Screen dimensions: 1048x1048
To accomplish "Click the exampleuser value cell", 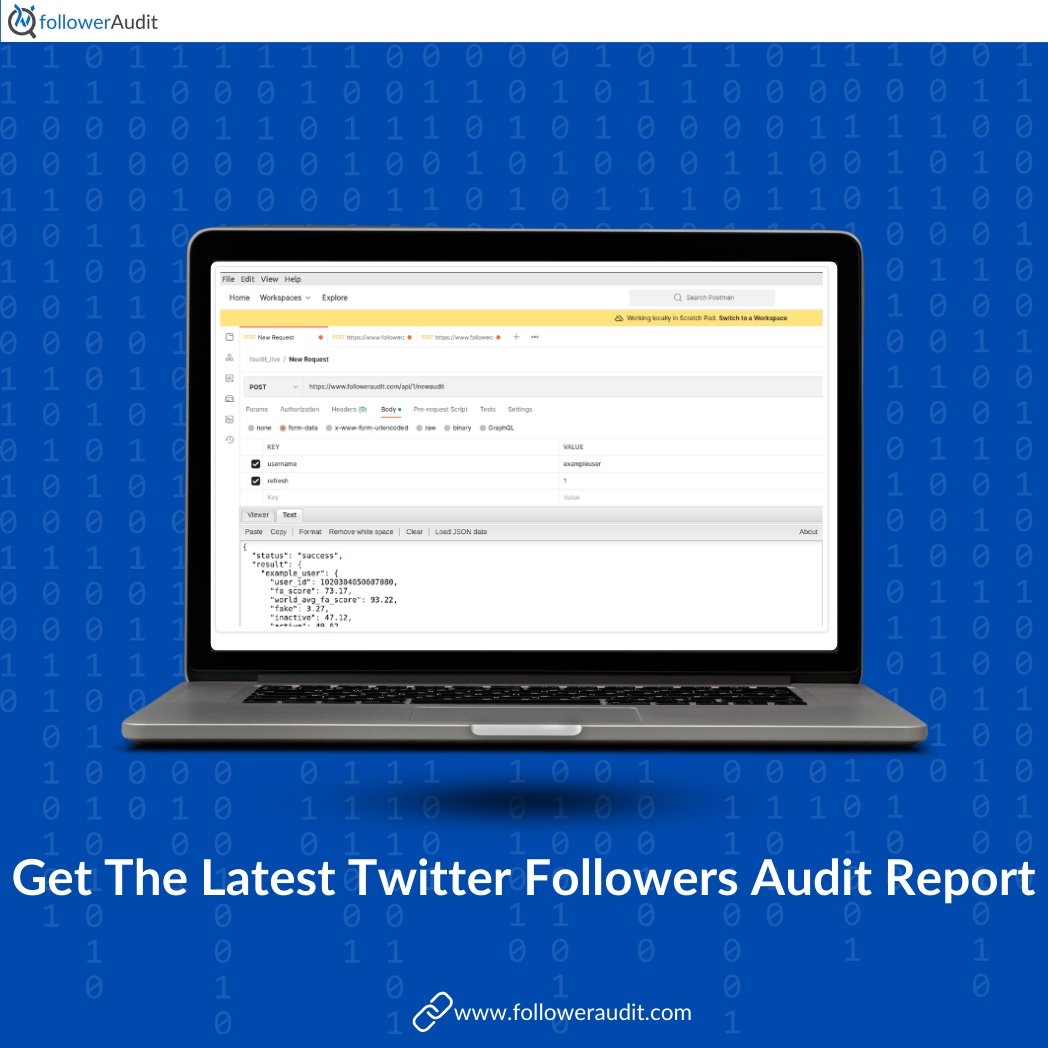I will coord(690,464).
